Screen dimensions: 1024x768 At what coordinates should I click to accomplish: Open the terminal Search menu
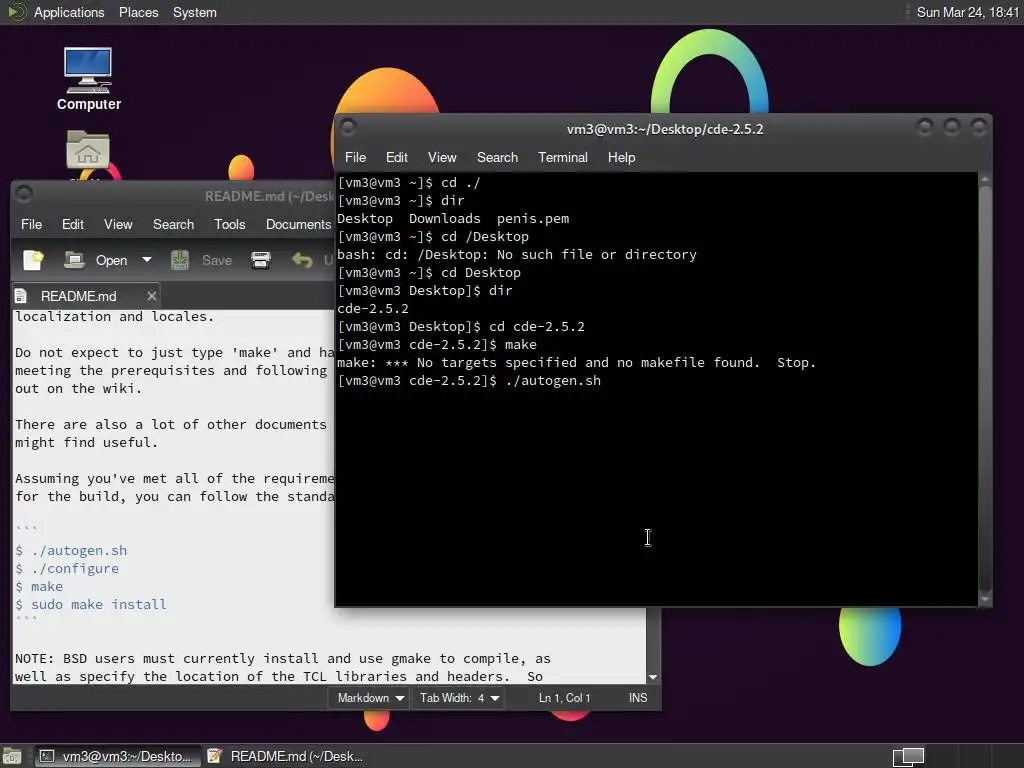pyautogui.click(x=497, y=157)
